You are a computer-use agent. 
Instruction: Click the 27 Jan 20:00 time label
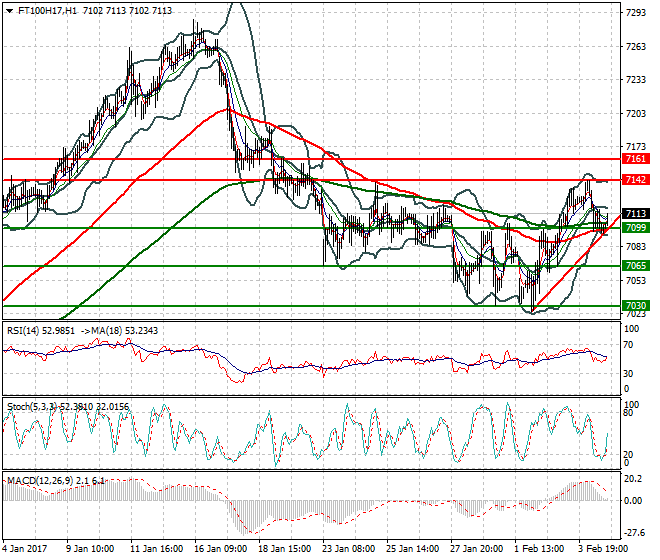(476, 549)
